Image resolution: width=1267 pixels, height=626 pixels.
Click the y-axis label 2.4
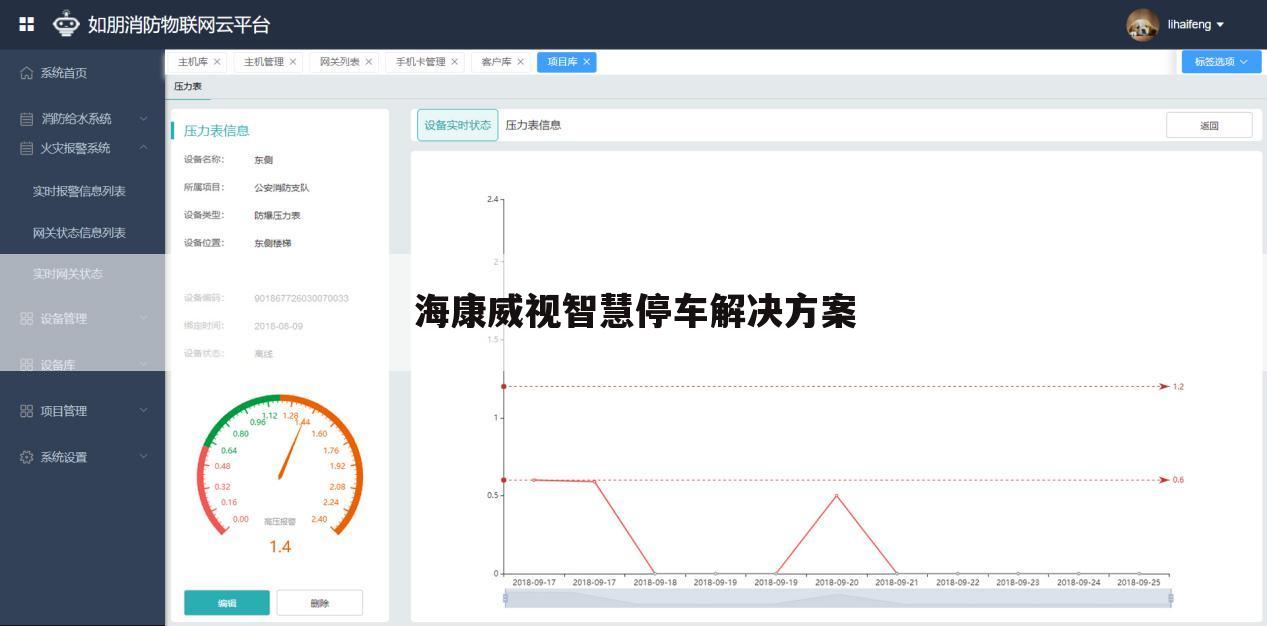click(492, 199)
